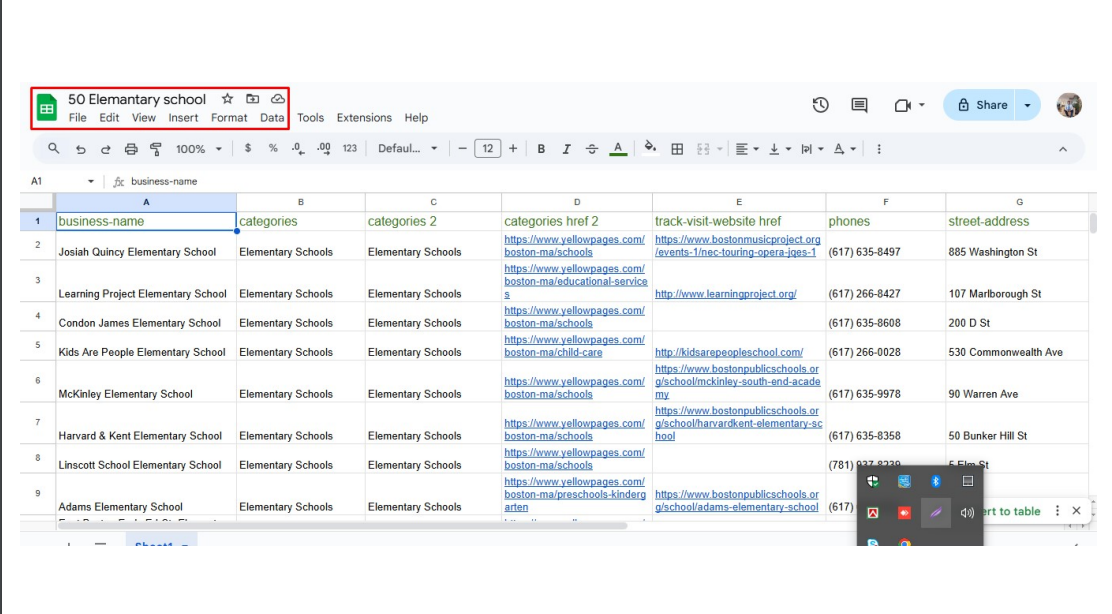The height and width of the screenshot is (614, 1112).
Task: Open kidsarepeopleschool.com link
Action: (x=729, y=352)
